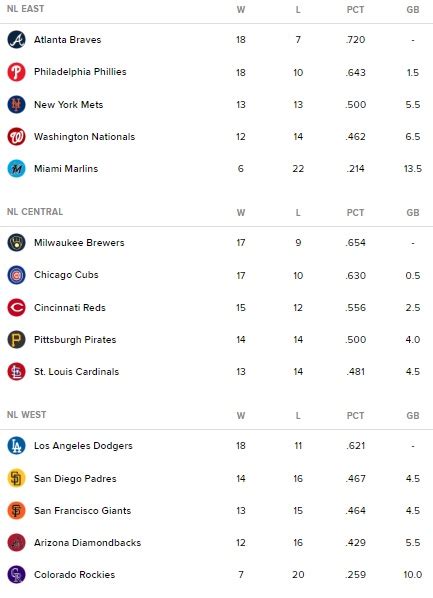Open the Los Angeles Dodgers logo
The image size is (433, 598).
16,445
